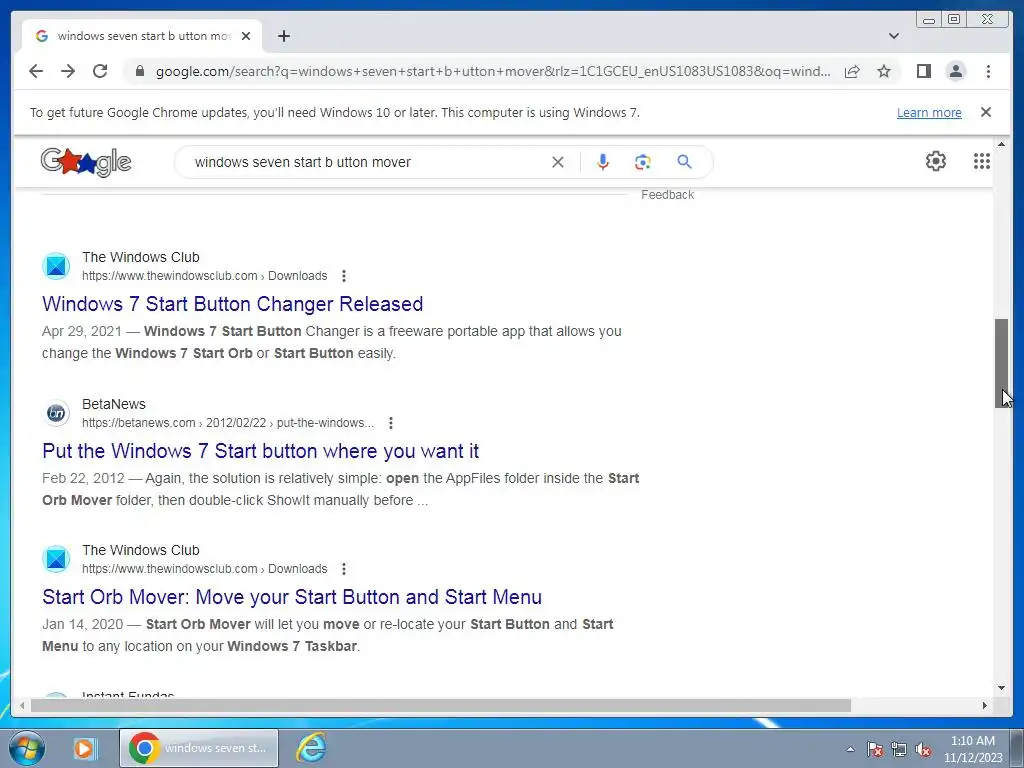This screenshot has width=1024, height=768.
Task: Open volume tray icon
Action: 923,750
